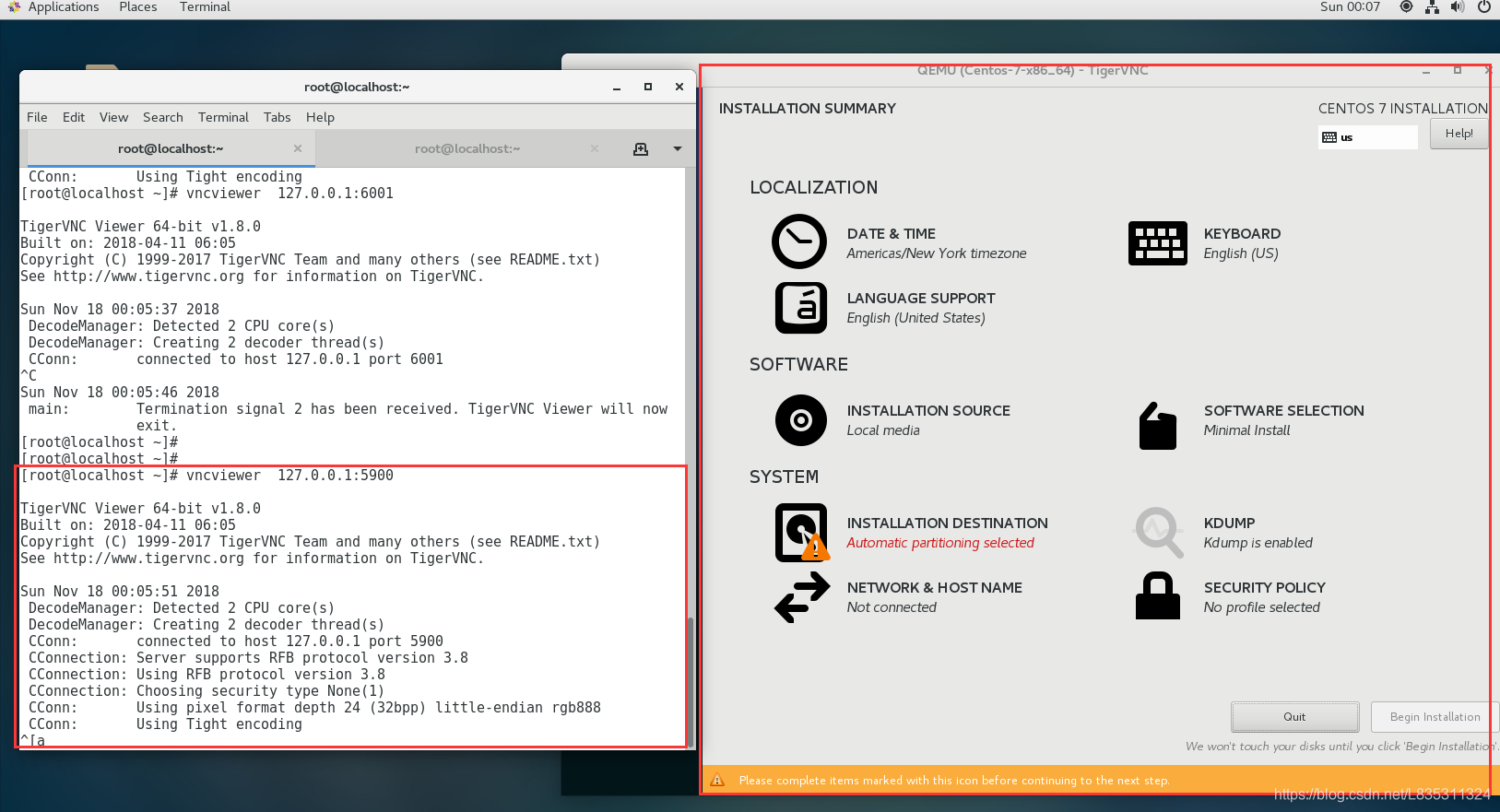1500x812 pixels.
Task: Click the installer Help! button
Action: 1459,134
